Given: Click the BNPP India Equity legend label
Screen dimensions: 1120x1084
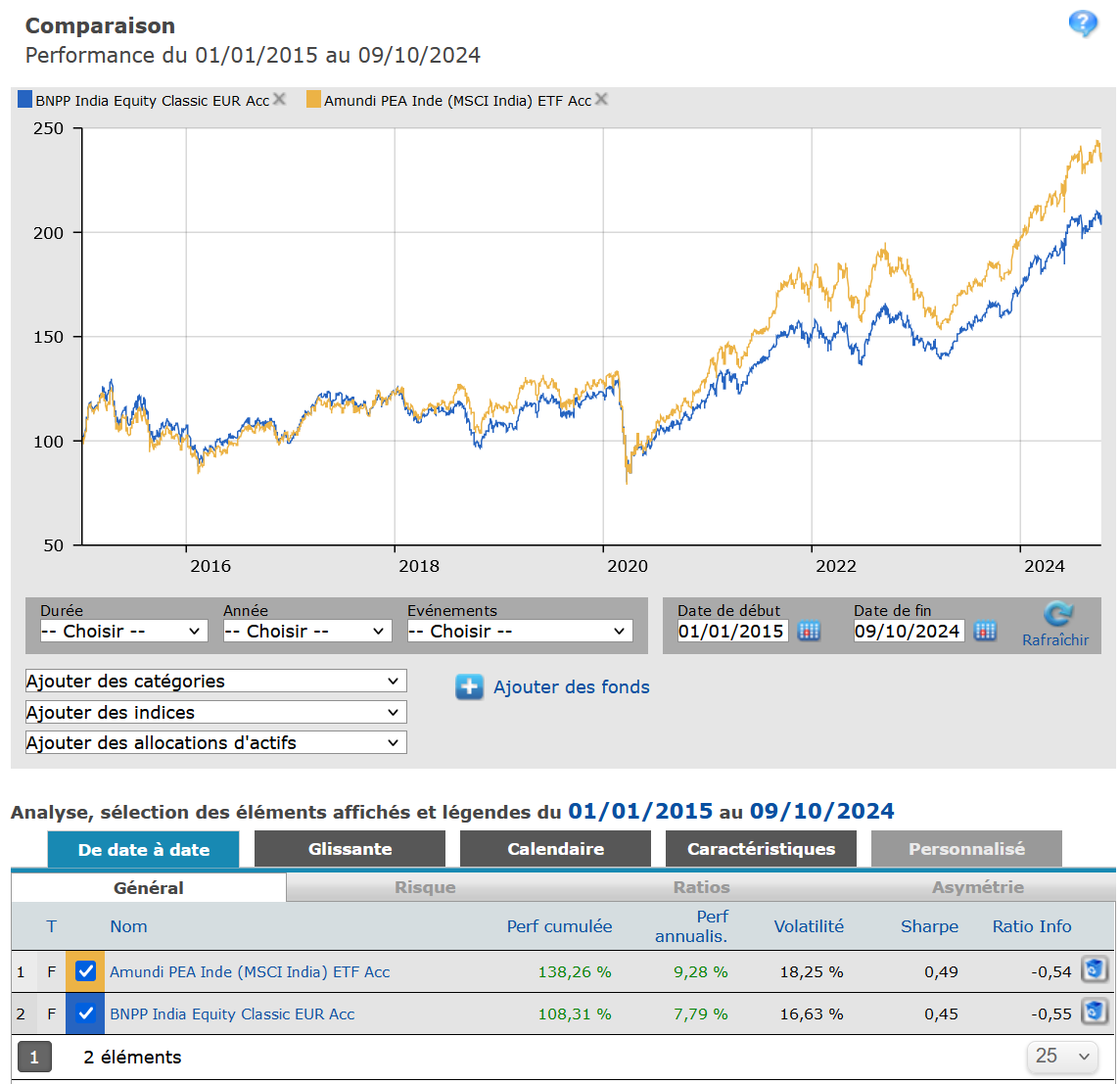Looking at the screenshot, I should [153, 101].
